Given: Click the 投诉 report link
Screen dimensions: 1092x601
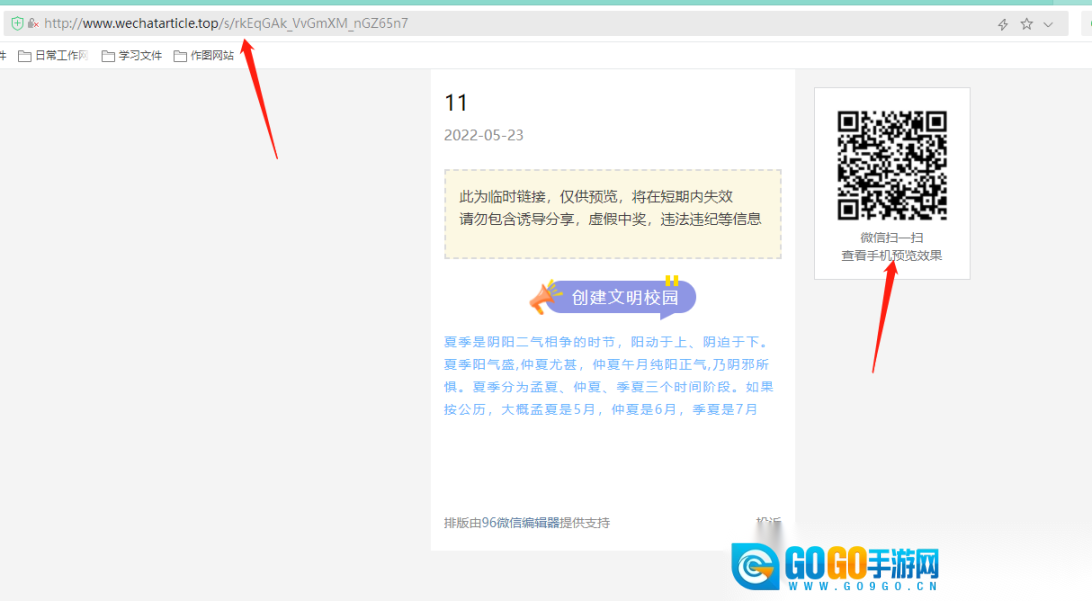Looking at the screenshot, I should [768, 522].
